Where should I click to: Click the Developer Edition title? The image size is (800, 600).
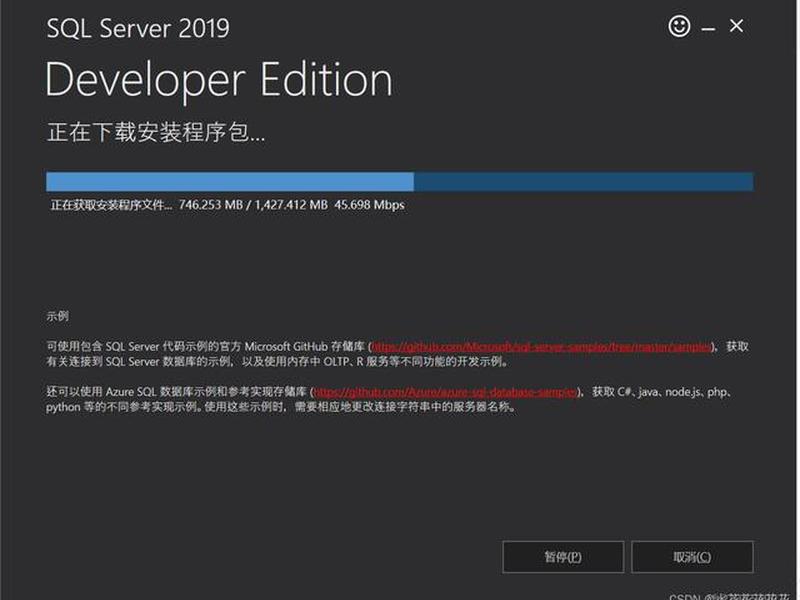[219, 80]
